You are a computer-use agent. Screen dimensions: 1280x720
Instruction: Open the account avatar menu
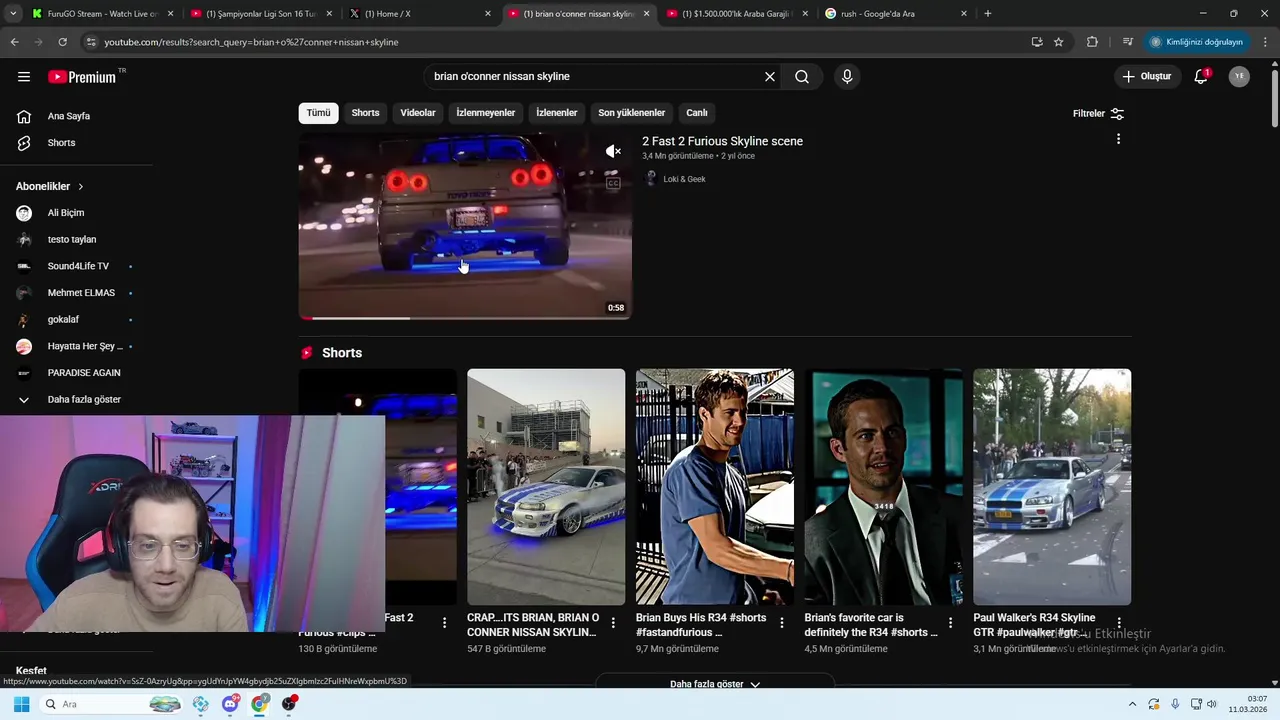(x=1239, y=76)
